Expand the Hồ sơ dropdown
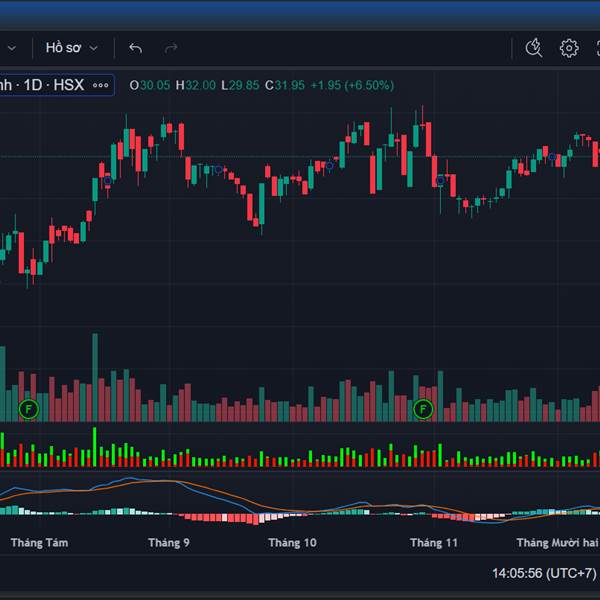Screen dimensions: 600x600 72,48
